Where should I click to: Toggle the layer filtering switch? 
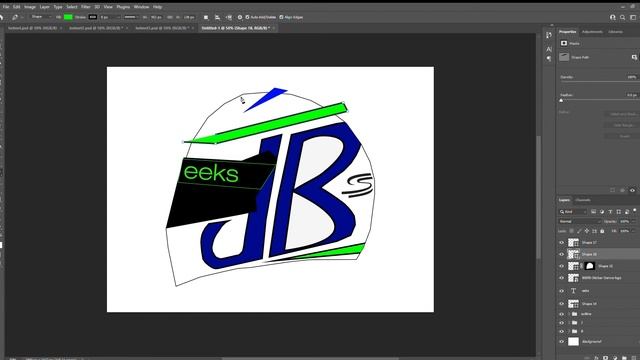coord(635,210)
